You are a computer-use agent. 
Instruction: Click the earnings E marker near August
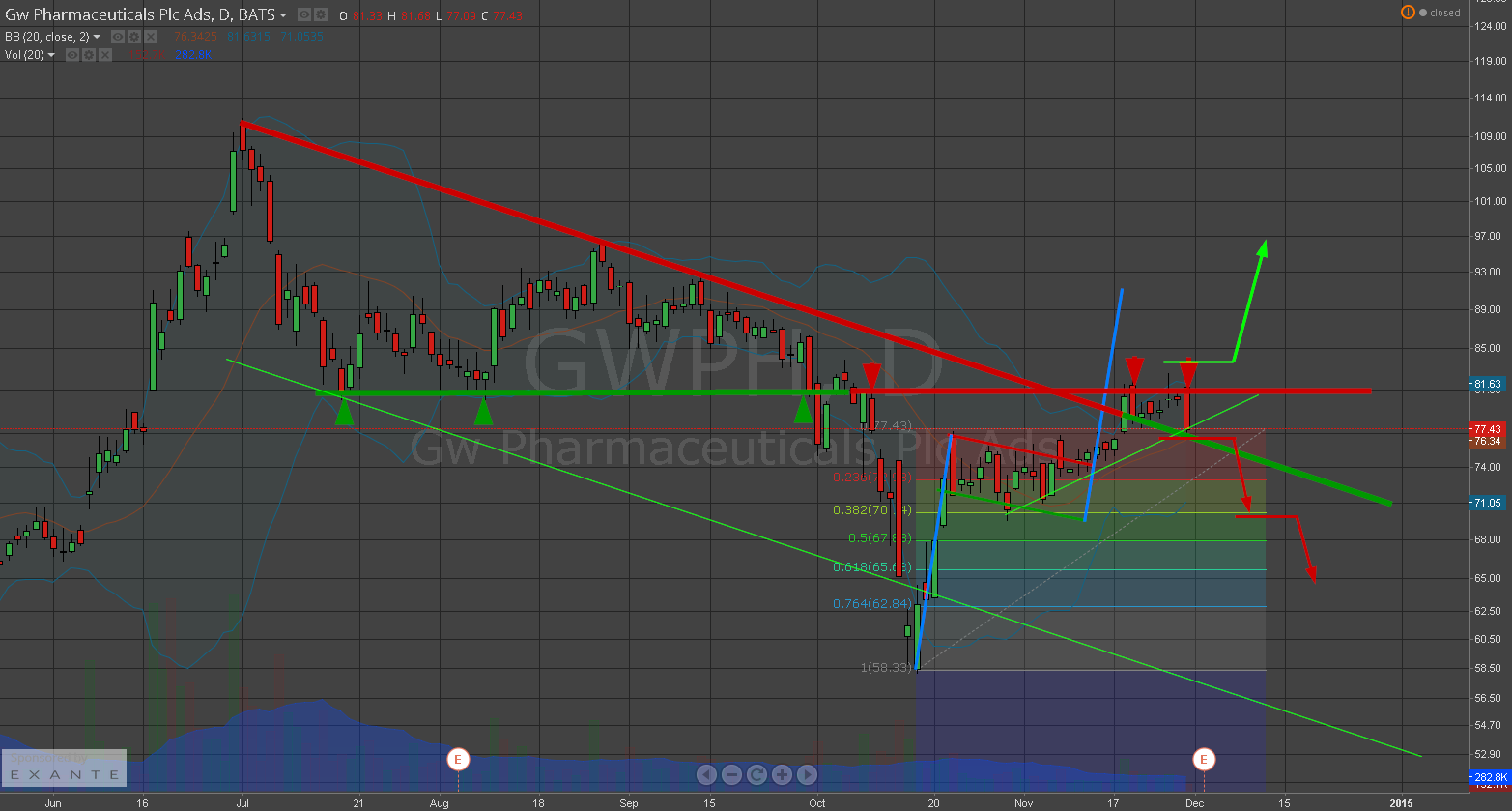tap(458, 759)
